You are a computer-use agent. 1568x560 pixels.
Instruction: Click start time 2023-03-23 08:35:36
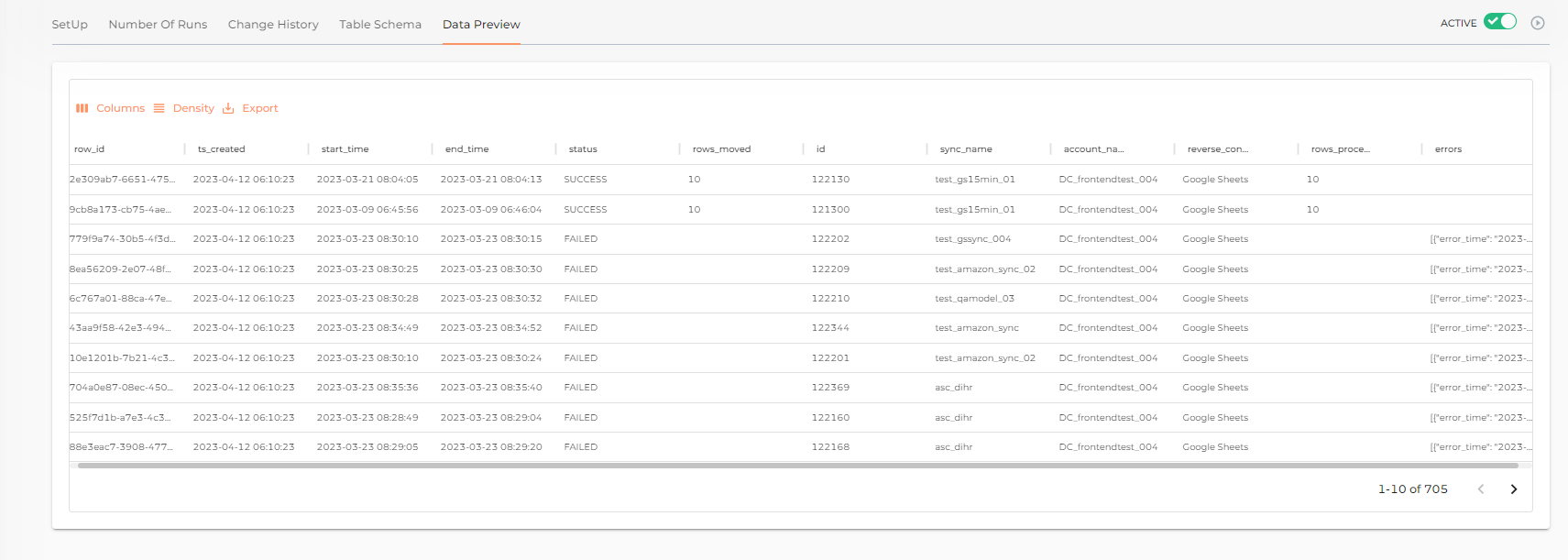(367, 388)
